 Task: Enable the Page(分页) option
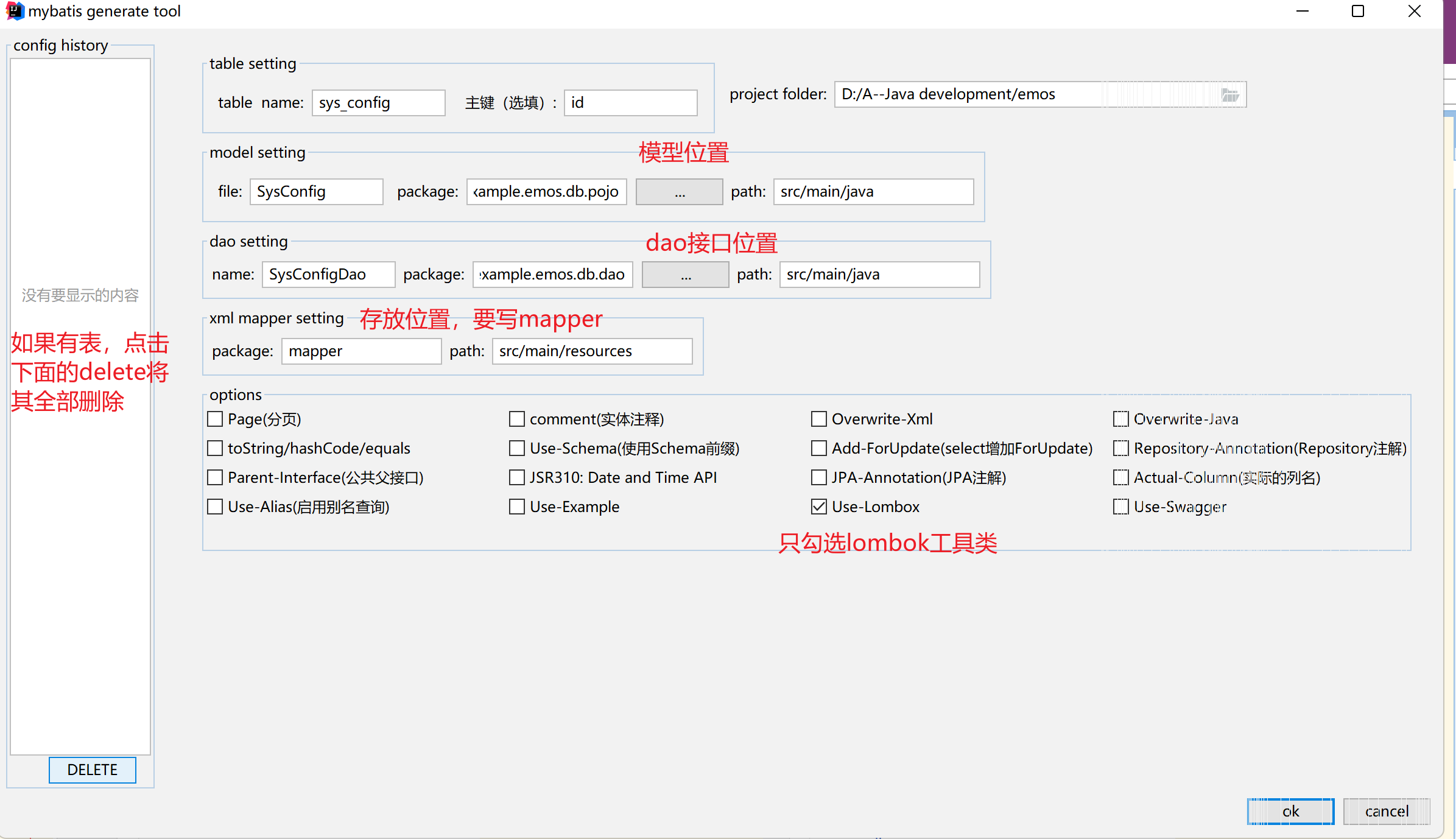[215, 419]
